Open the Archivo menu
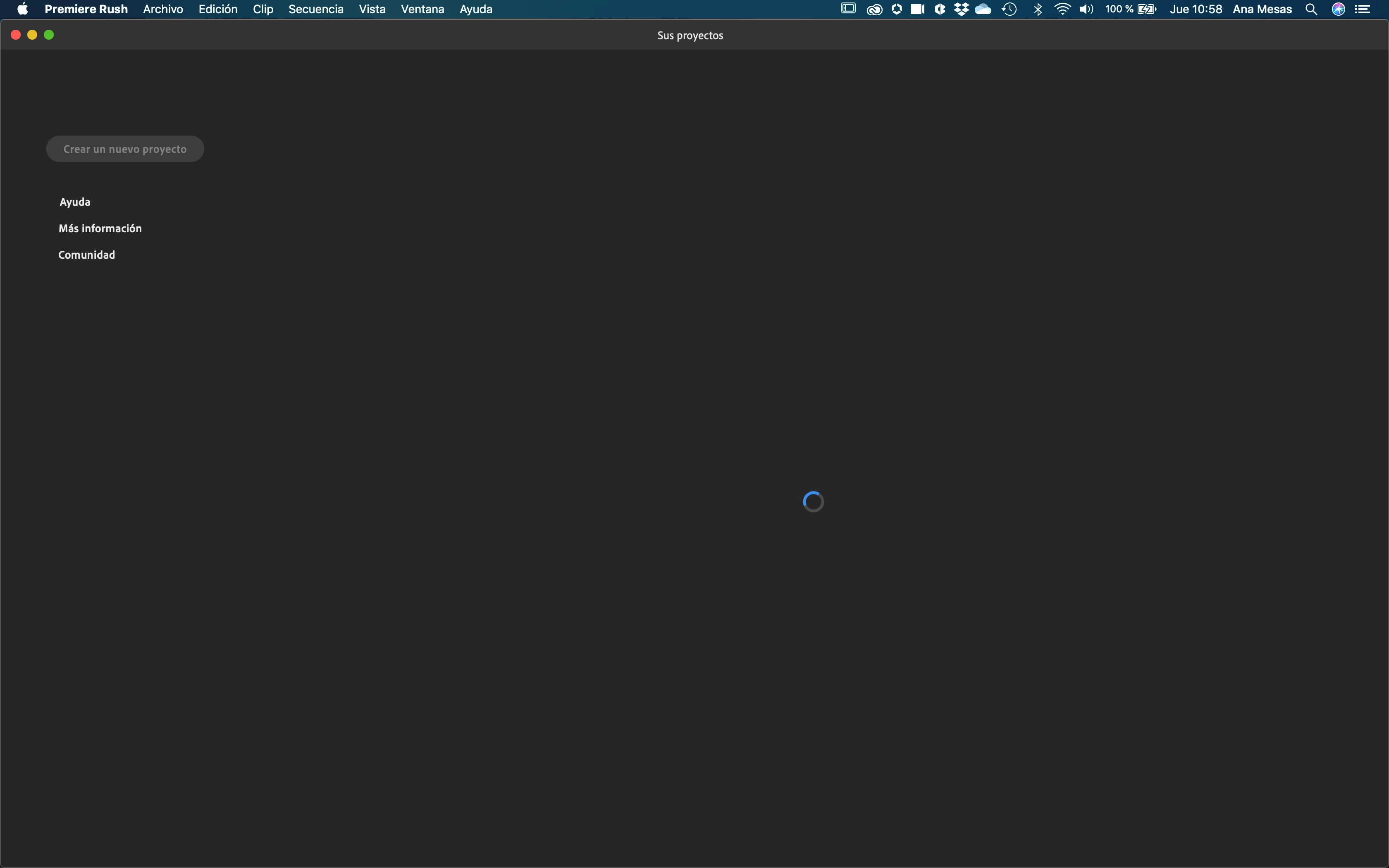 click(x=163, y=9)
